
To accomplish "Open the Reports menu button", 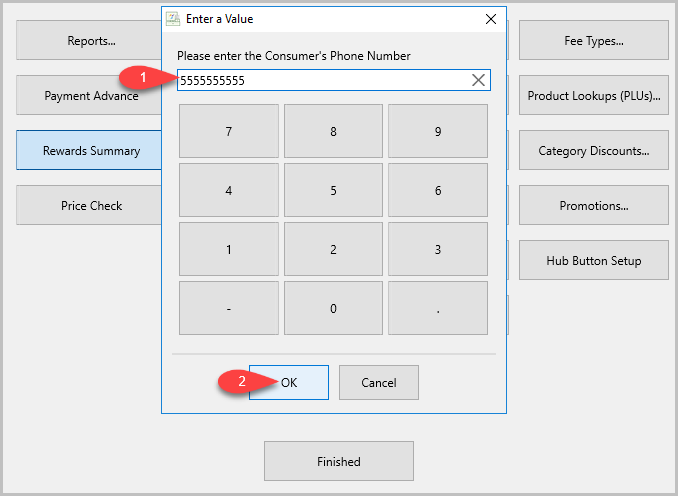I will [89, 40].
